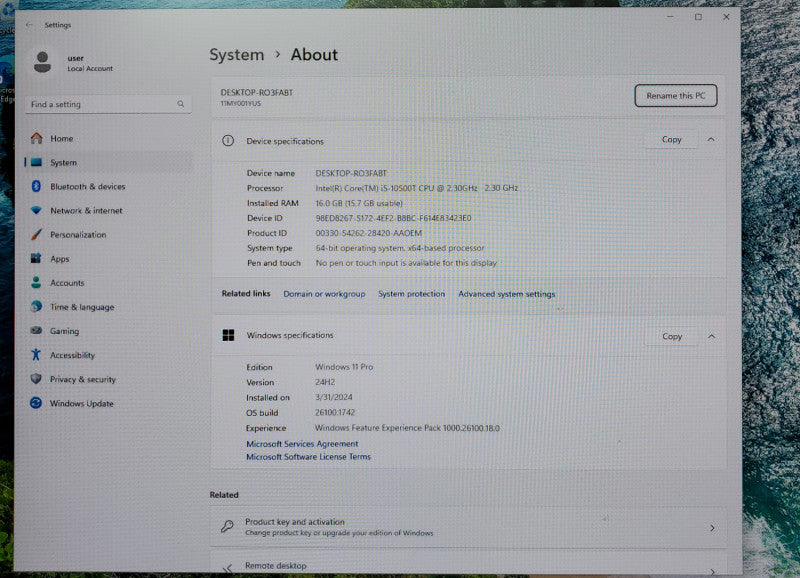Click the Version value 24H2
800x578 pixels.
325,382
